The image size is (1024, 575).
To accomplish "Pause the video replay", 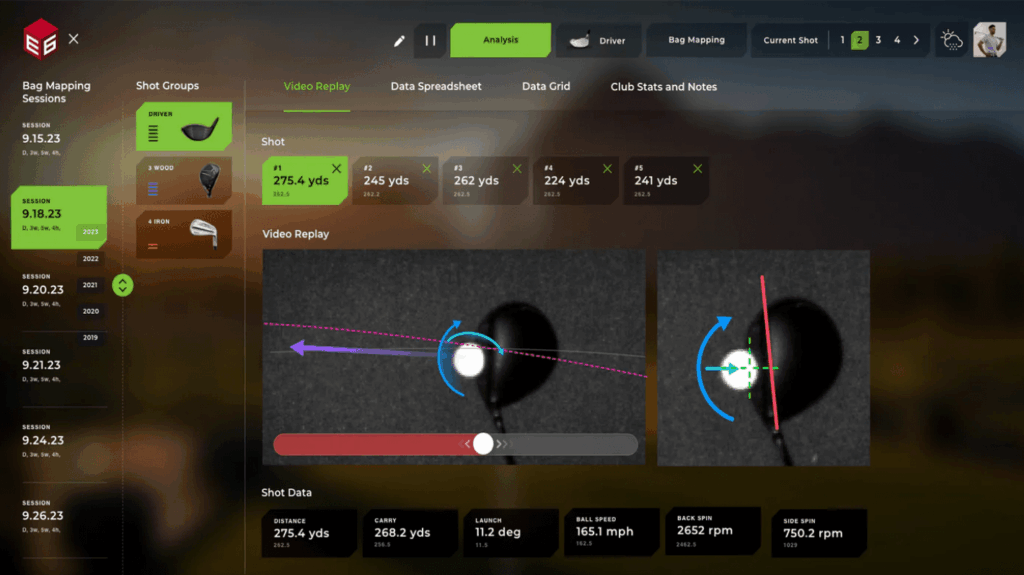I will click(x=430, y=41).
